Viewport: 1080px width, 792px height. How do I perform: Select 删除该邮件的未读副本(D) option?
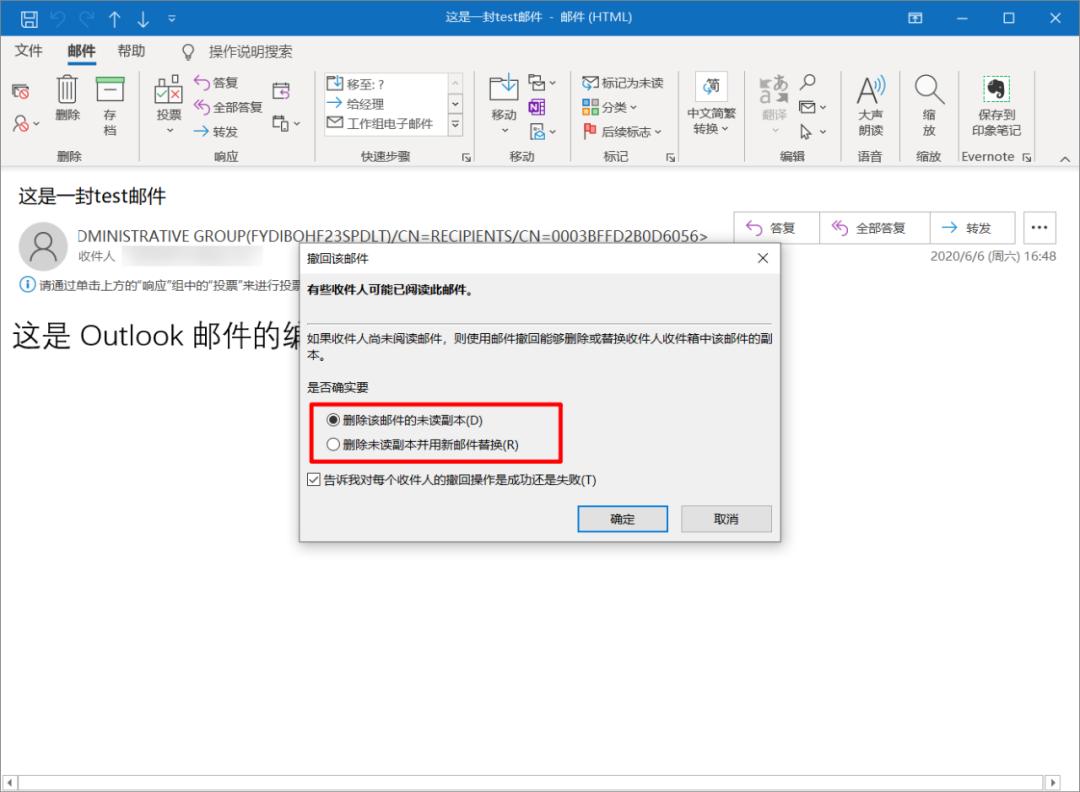(405, 420)
